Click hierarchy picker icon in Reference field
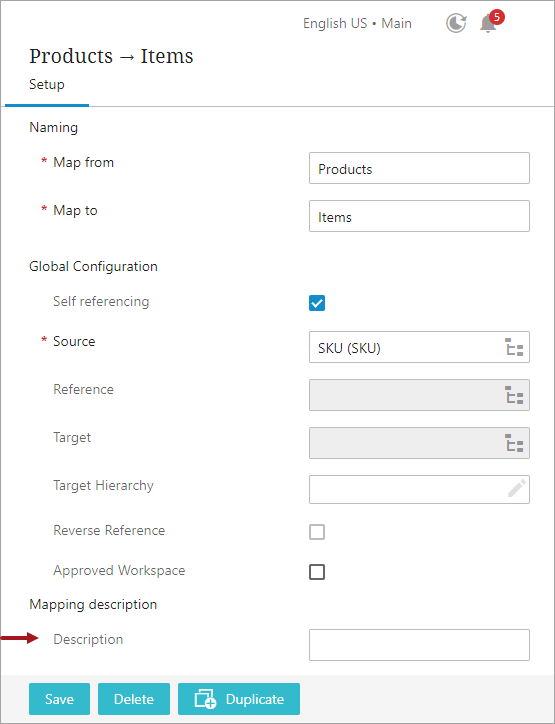 pos(514,395)
